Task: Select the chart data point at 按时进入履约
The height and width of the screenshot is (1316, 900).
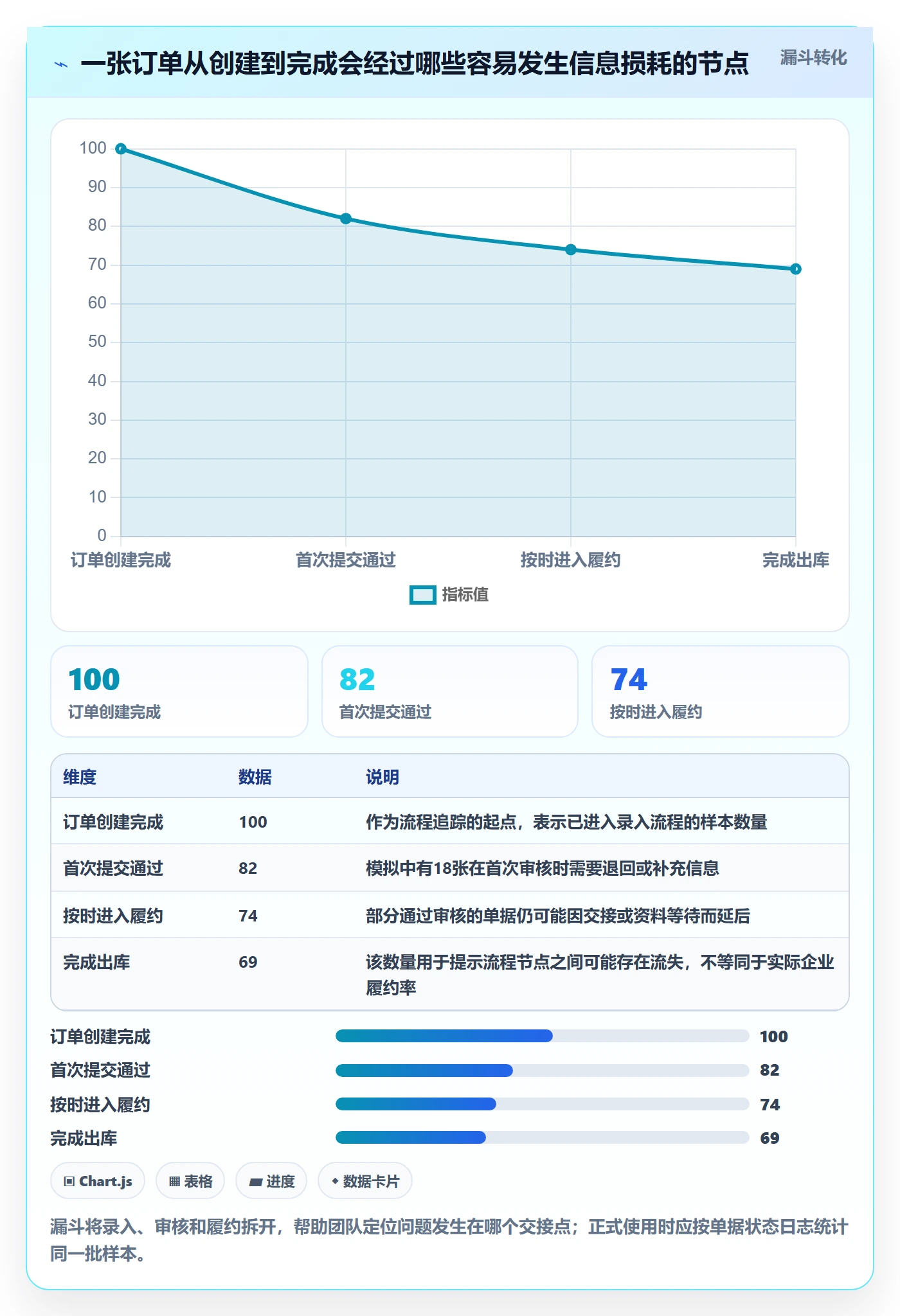Action: (571, 249)
